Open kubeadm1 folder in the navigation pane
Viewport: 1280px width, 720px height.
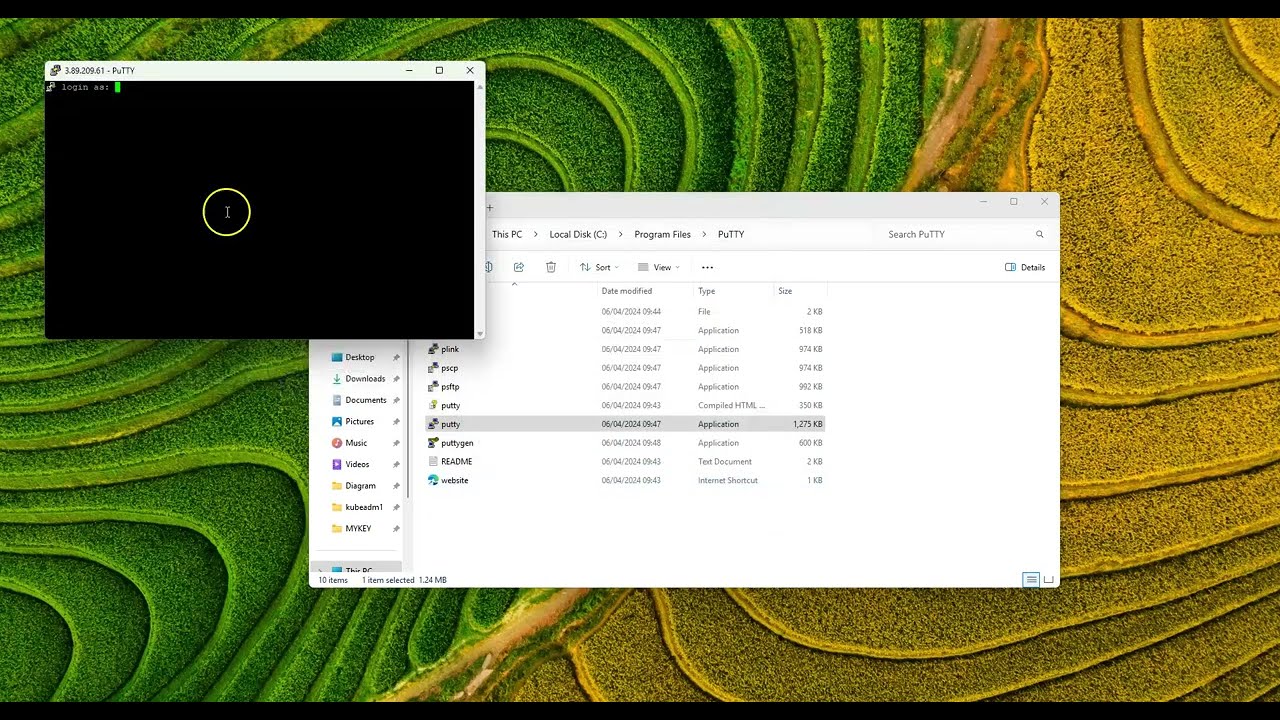point(364,507)
